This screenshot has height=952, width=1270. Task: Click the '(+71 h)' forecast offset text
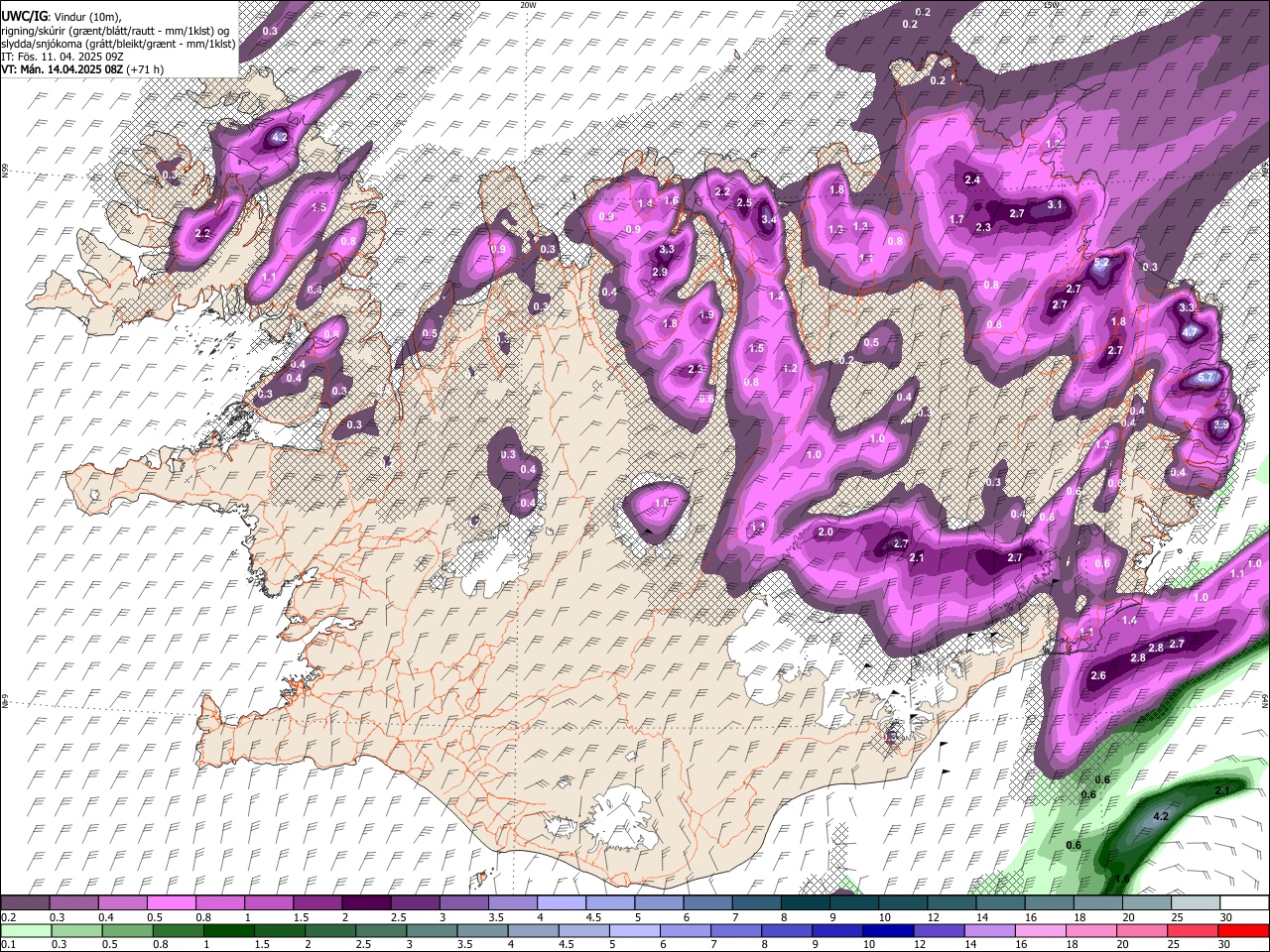tap(146, 69)
